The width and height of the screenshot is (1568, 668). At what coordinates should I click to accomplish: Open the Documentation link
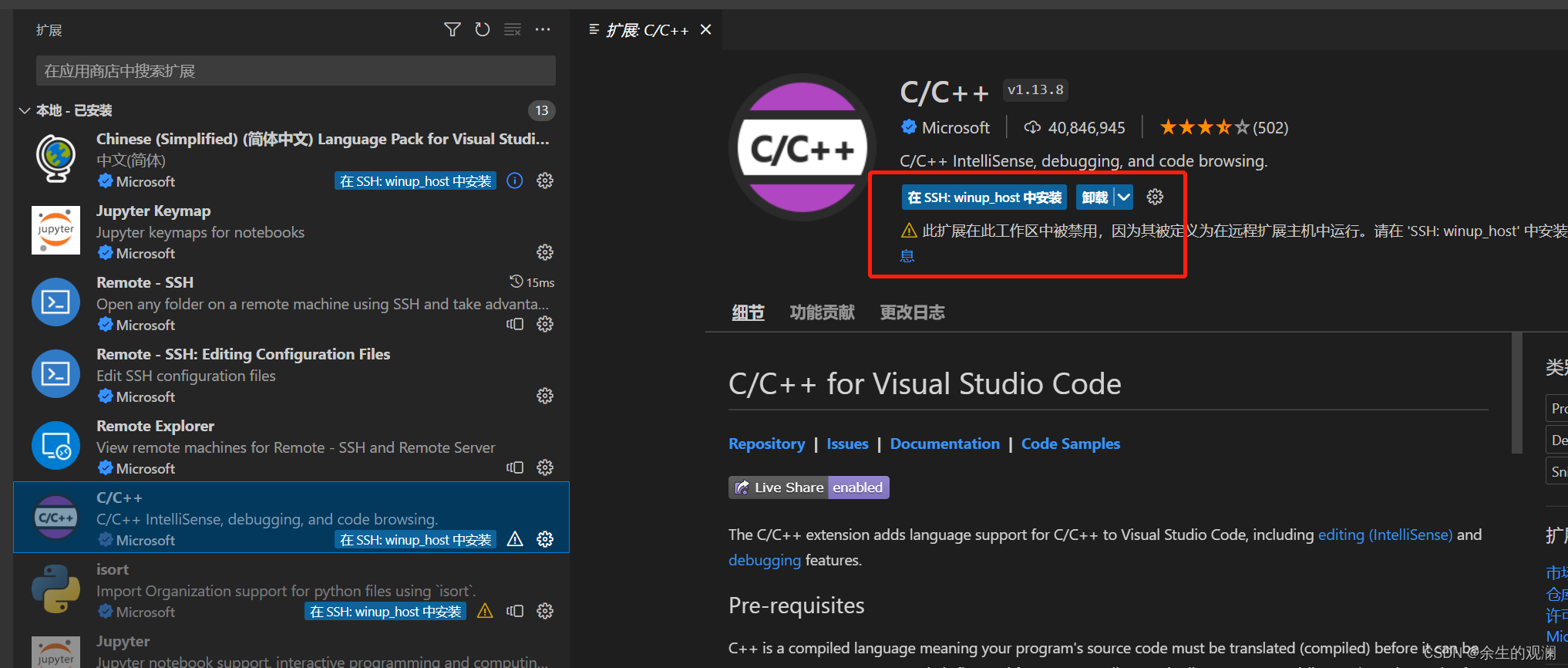click(944, 444)
